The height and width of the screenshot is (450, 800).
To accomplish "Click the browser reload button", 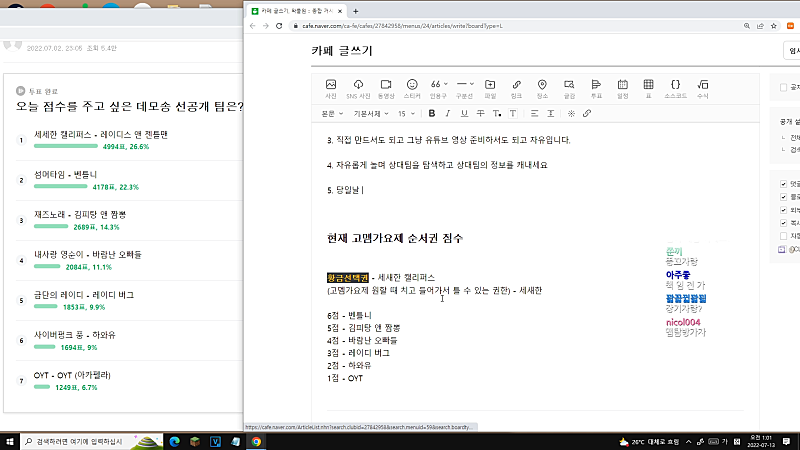I will pyautogui.click(x=278, y=25).
